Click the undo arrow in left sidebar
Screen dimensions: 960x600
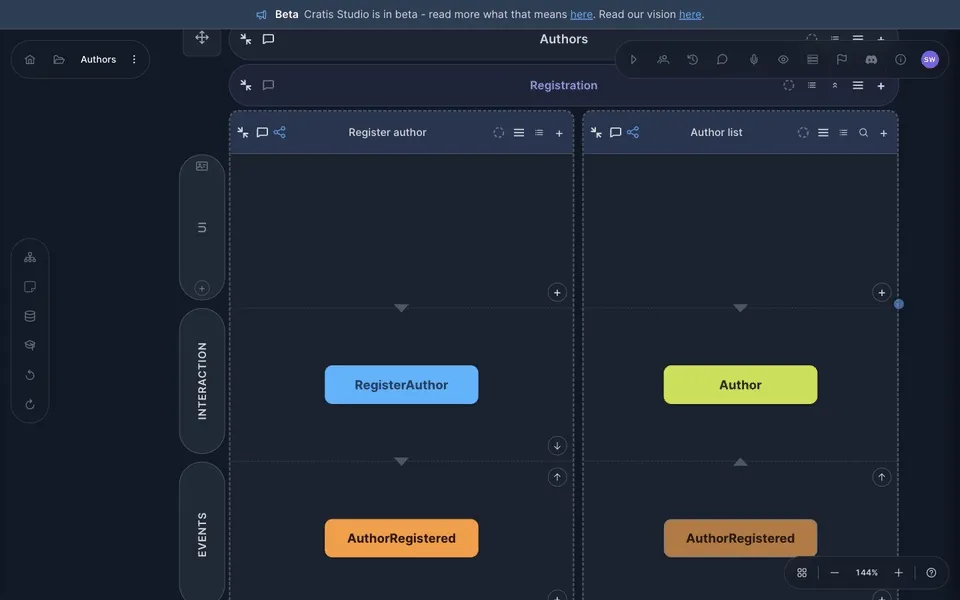click(30, 375)
